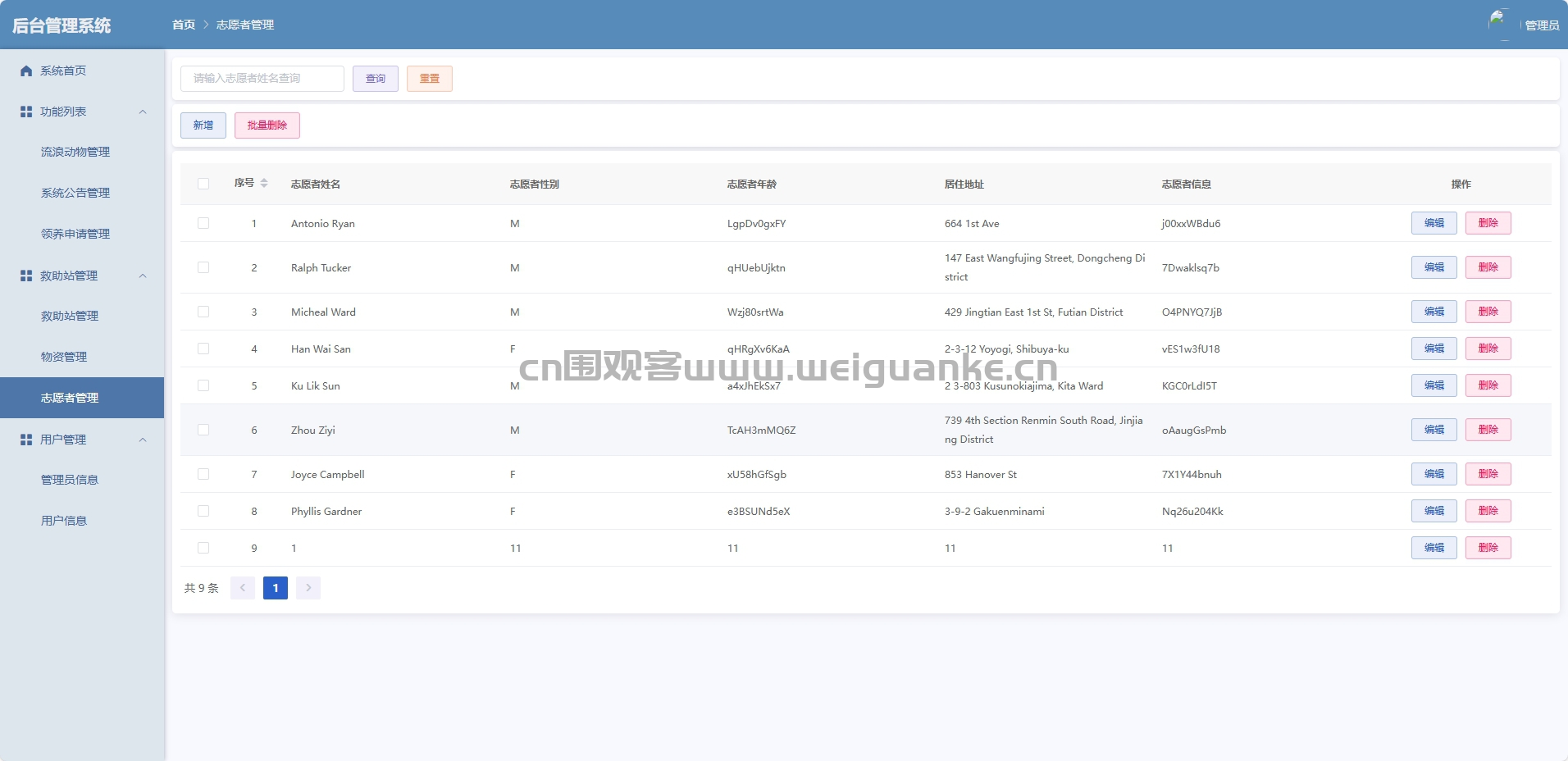Click 编辑 for Ralph Tucker's row
This screenshot has width=1568, height=761.
point(1434,267)
